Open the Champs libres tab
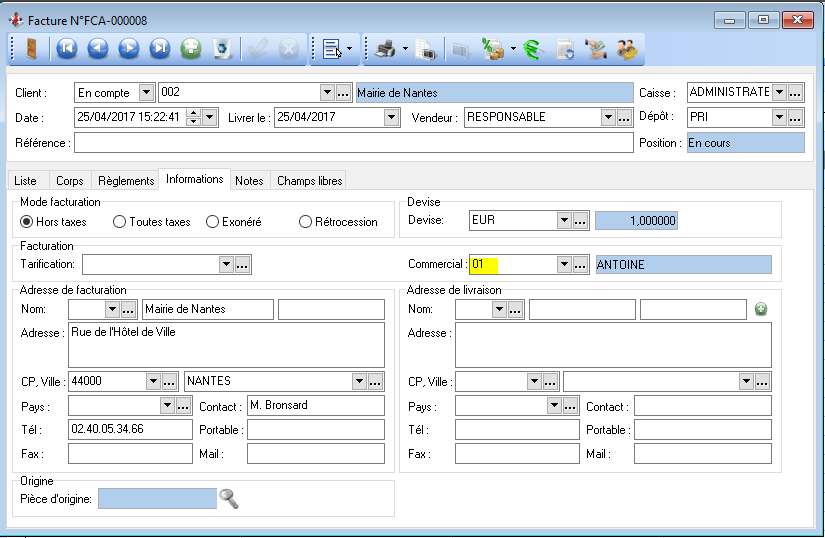The image size is (825, 538). tap(309, 181)
